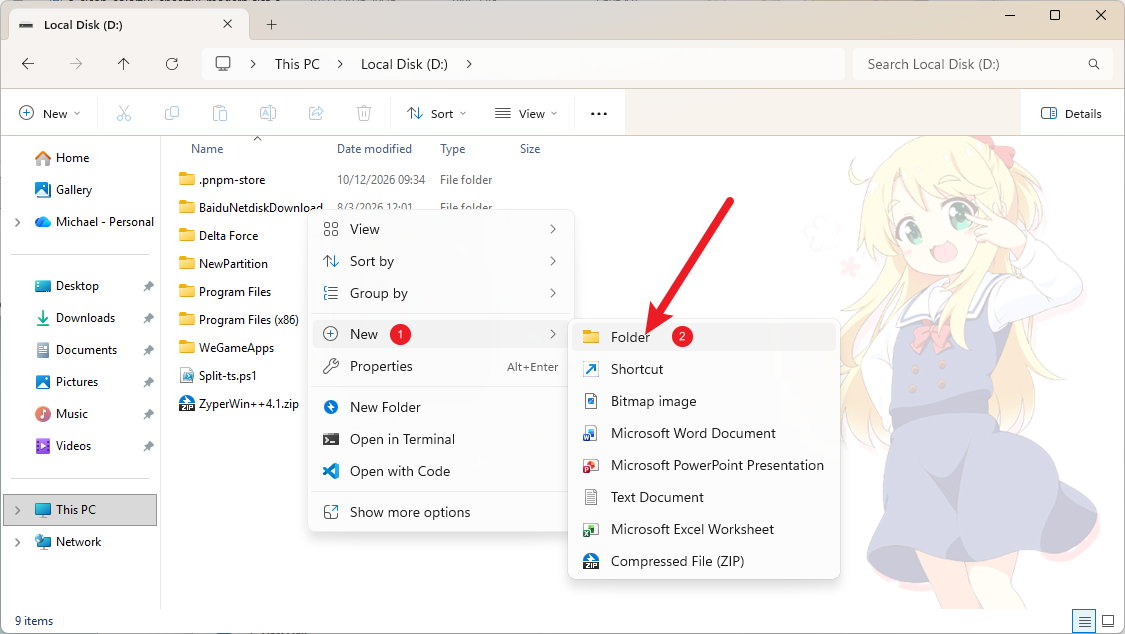Open Pictures in quick access
This screenshot has height=634, width=1125.
coord(80,382)
